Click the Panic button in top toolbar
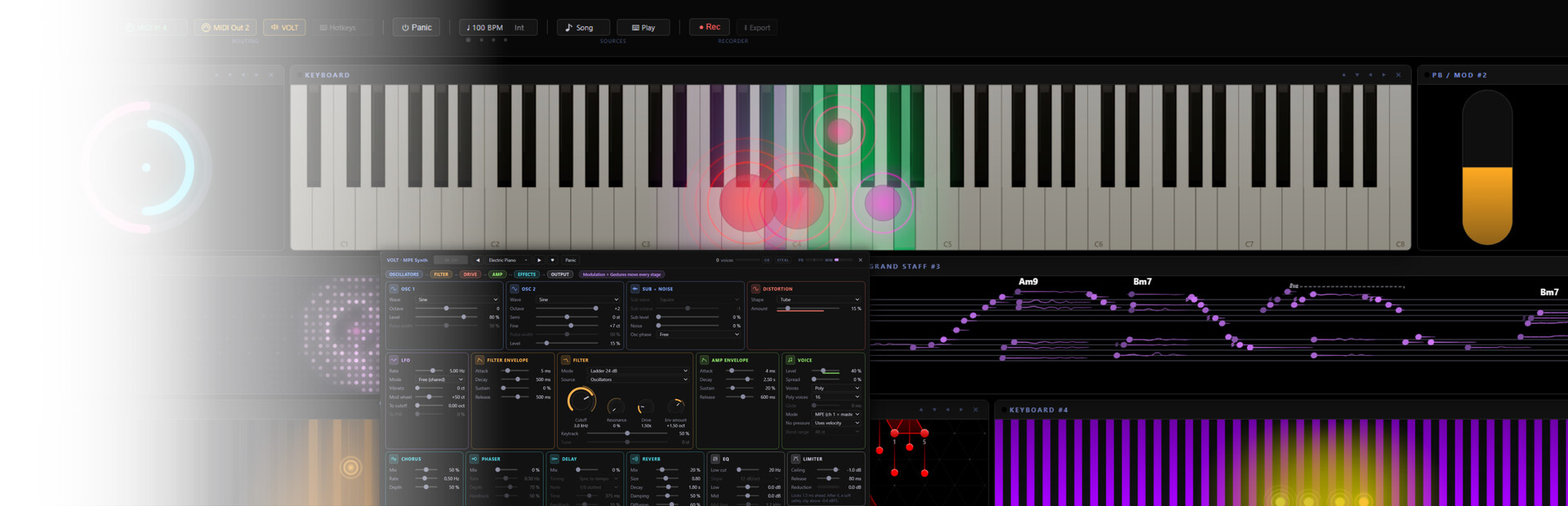 coord(416,27)
